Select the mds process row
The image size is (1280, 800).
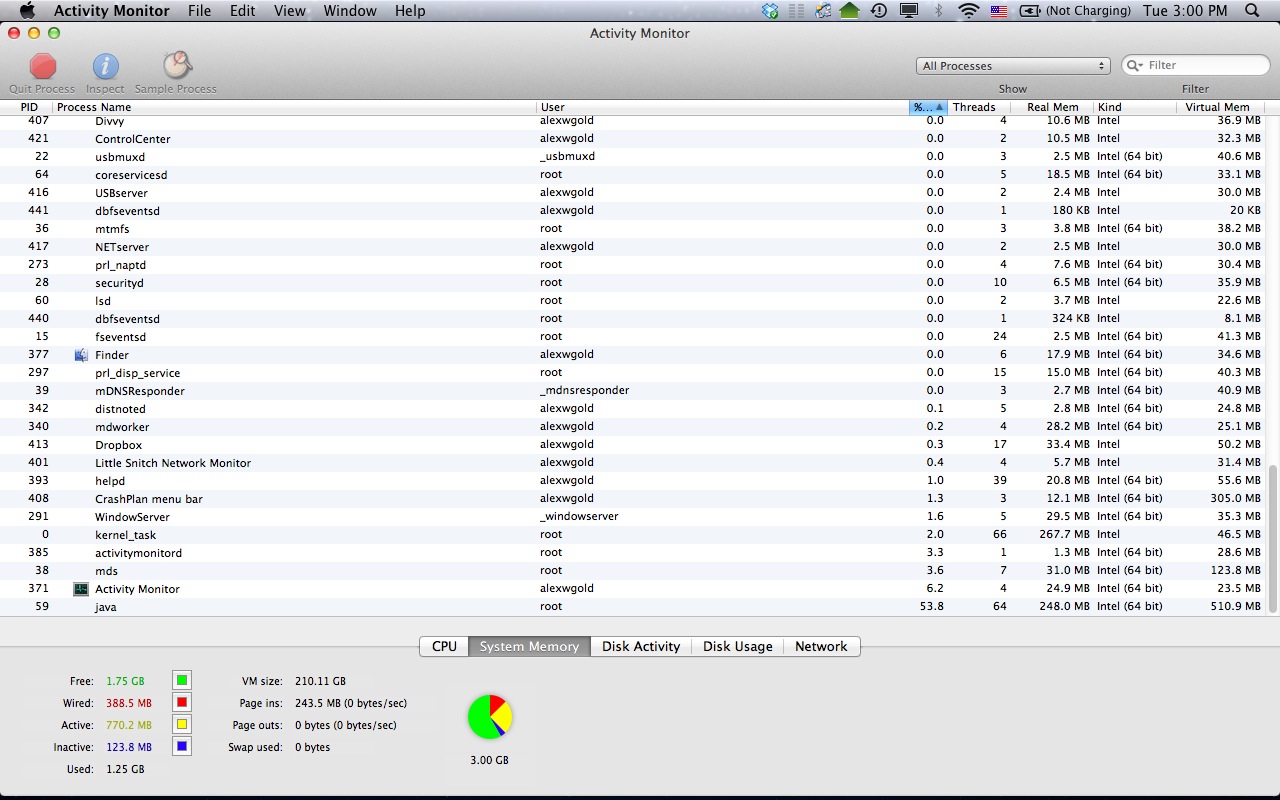click(632, 571)
